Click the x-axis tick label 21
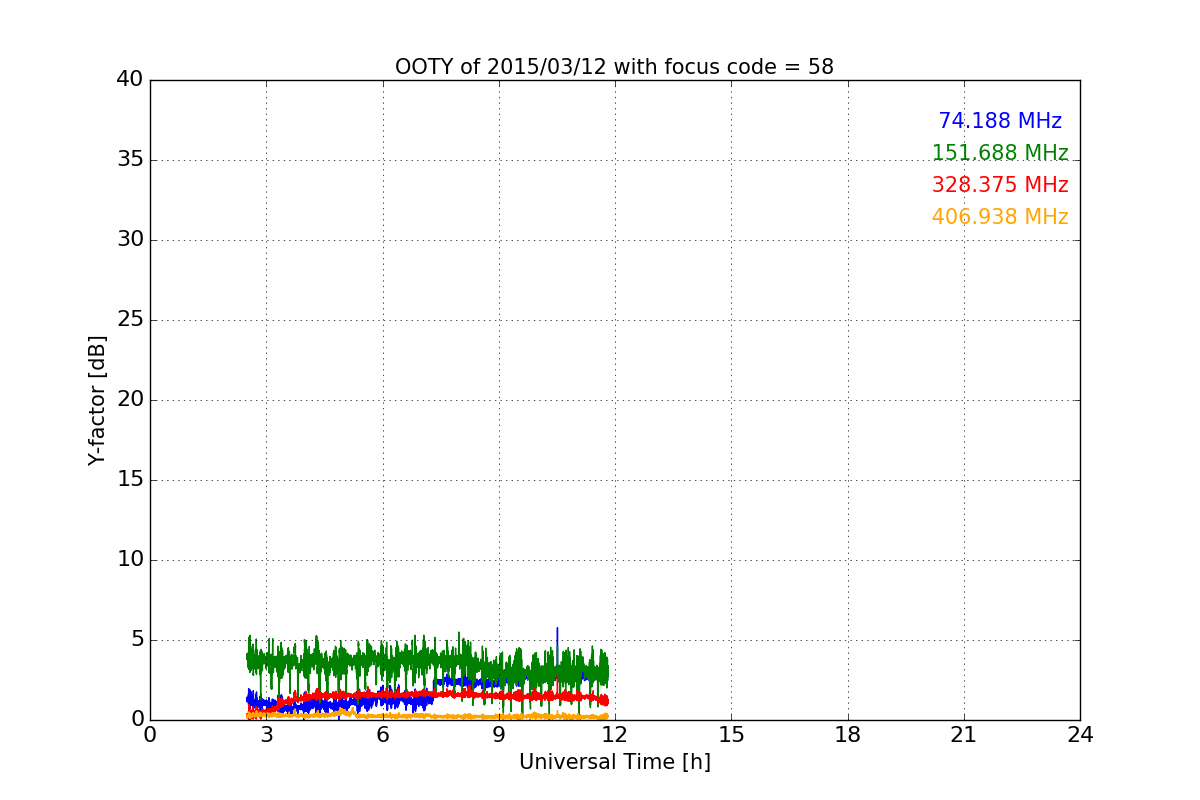1200x800 pixels. 964,735
